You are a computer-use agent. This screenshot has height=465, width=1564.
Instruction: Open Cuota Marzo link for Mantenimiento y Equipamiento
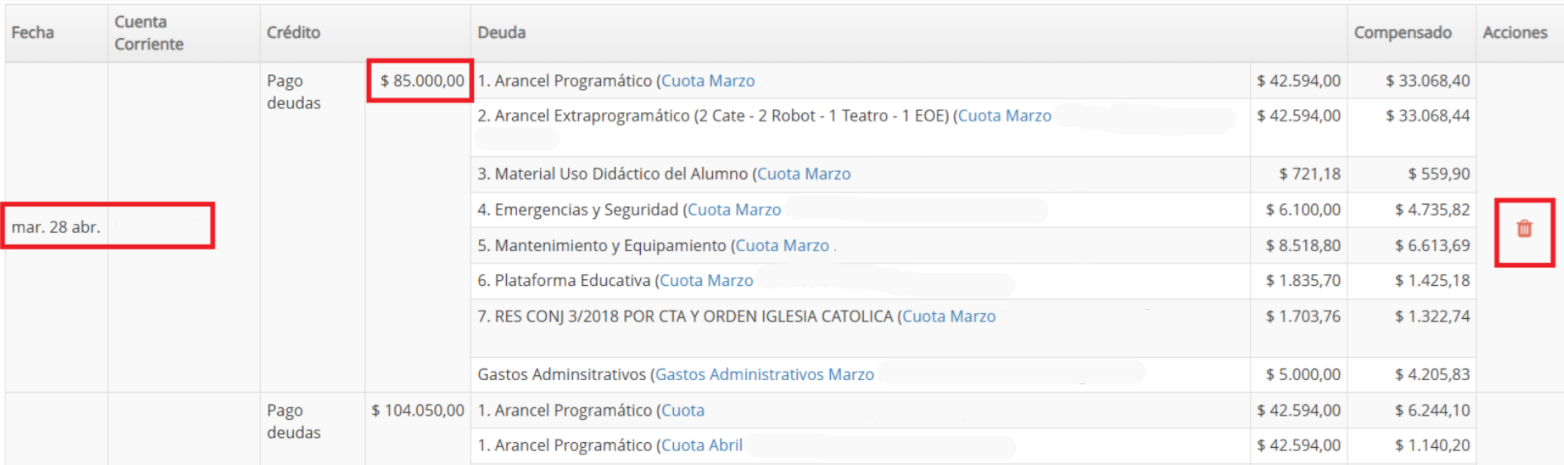click(782, 246)
